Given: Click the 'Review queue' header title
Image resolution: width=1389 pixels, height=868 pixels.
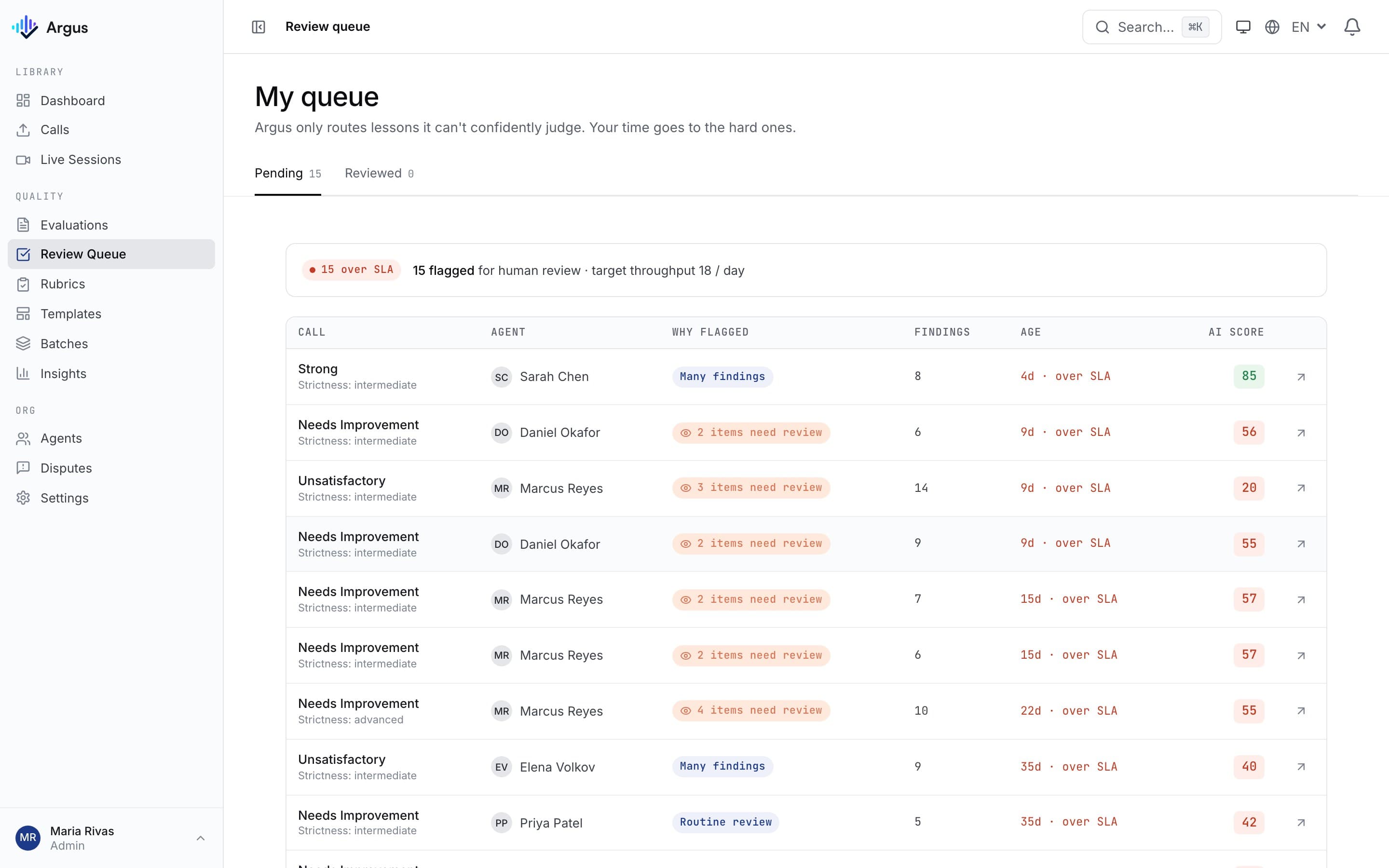Looking at the screenshot, I should tap(327, 27).
